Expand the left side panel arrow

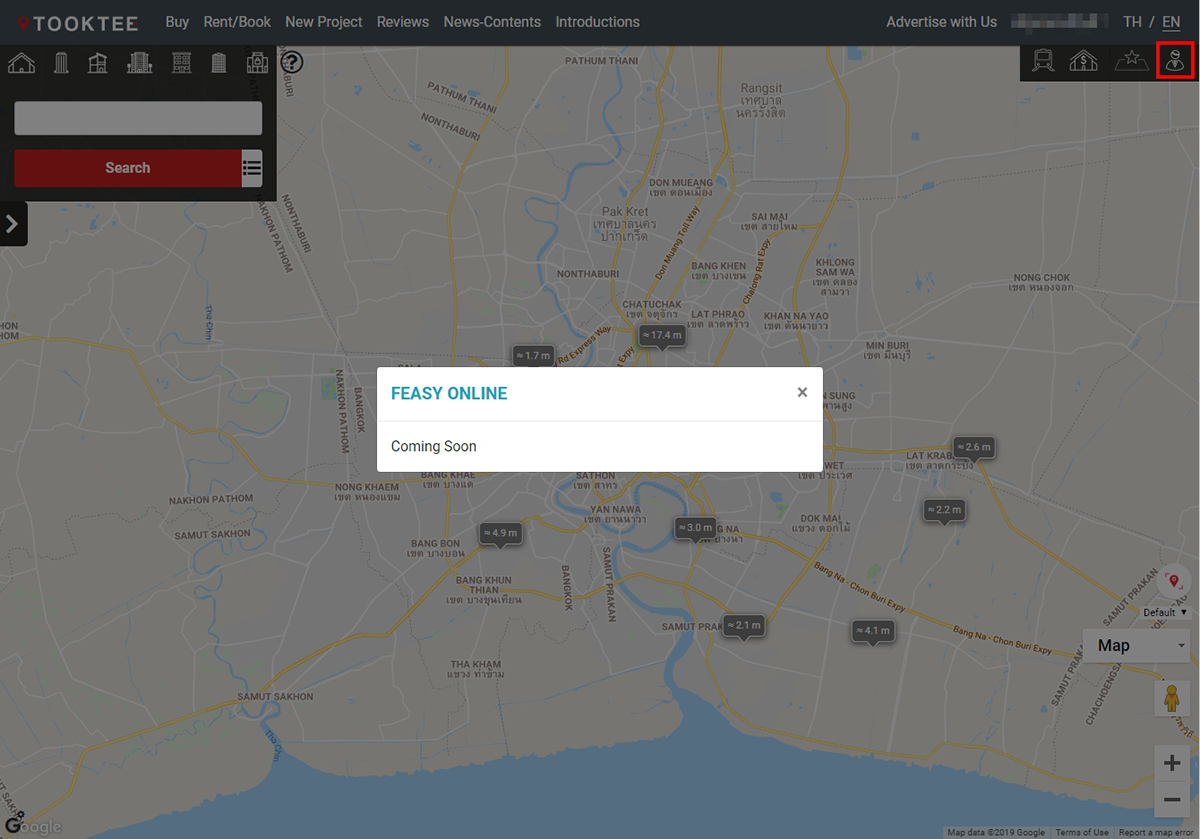12,224
